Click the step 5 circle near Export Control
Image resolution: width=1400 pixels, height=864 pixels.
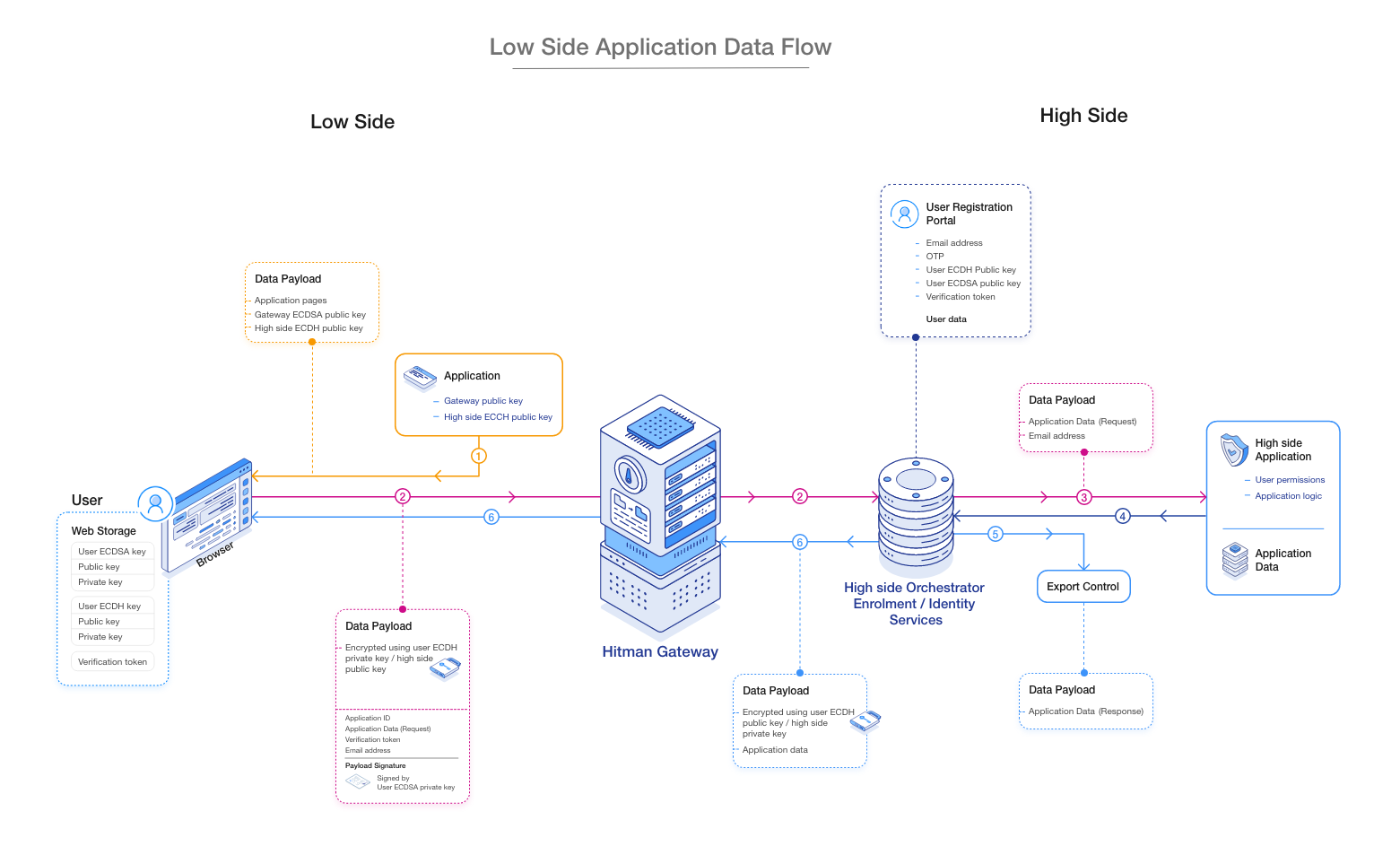(995, 534)
